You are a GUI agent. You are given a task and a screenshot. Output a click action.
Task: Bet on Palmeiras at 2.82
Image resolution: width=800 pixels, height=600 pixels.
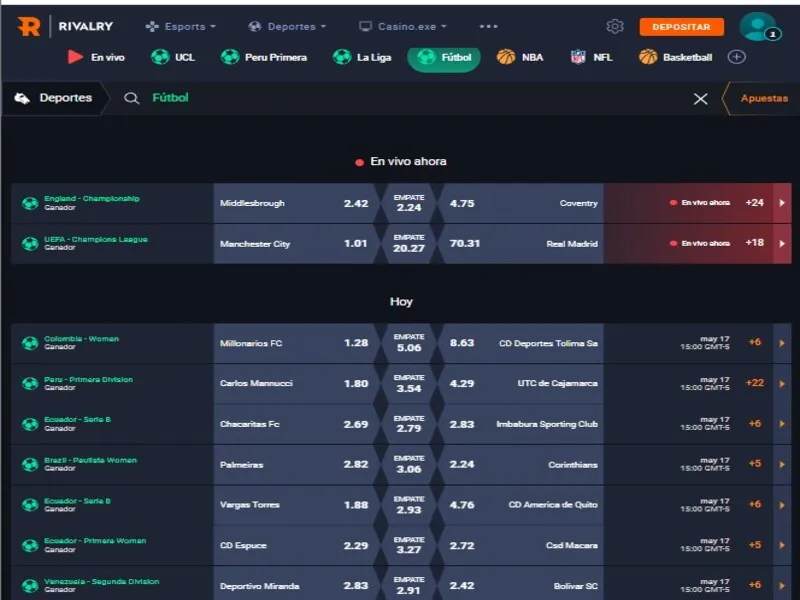pyautogui.click(x=294, y=464)
